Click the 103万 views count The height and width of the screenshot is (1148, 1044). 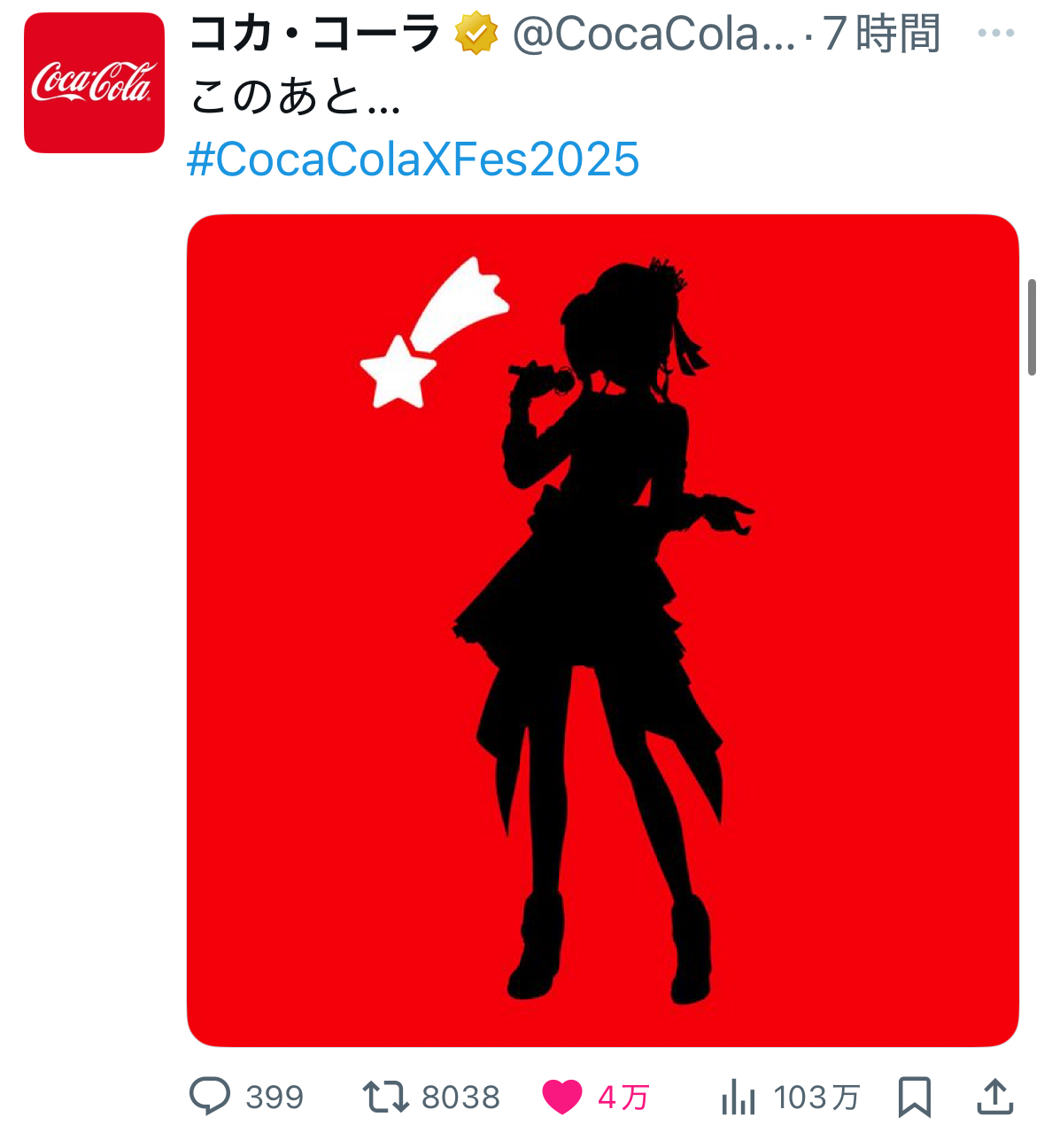coord(816,1098)
